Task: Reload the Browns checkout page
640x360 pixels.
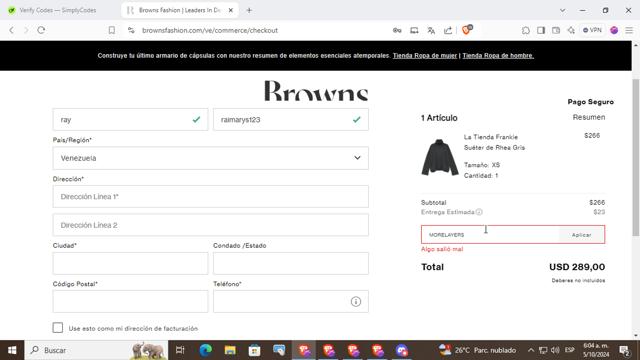Action: [41, 30]
